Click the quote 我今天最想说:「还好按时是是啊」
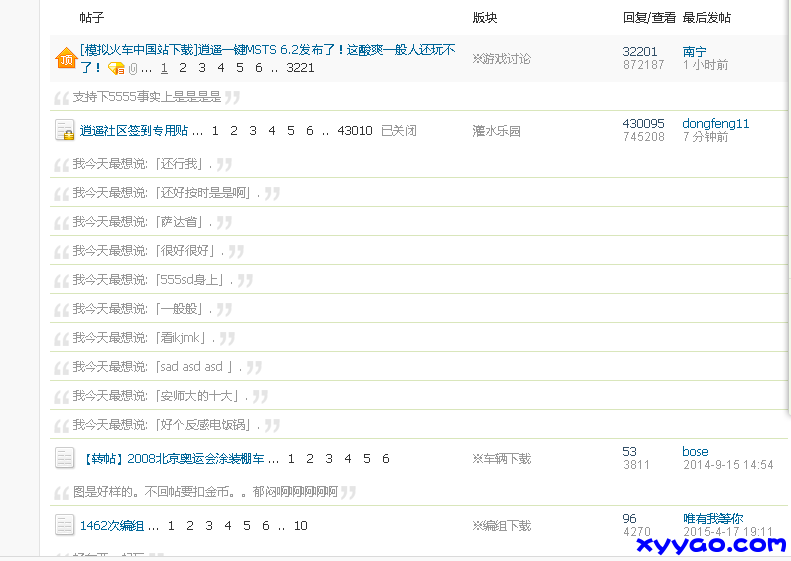The height and width of the screenshot is (561, 791). [166, 193]
